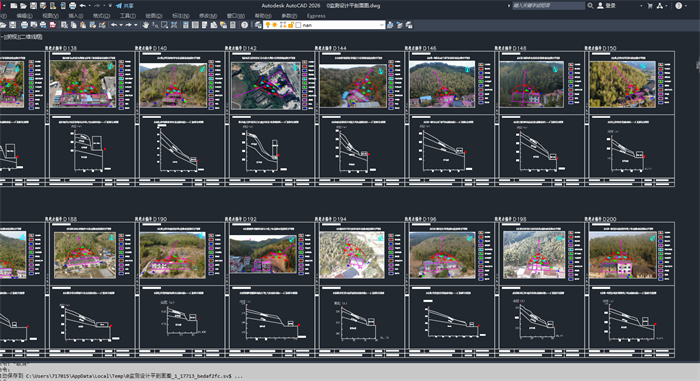Expand the layer 'nan' dropdown list
700x381 pixels.
[381, 25]
